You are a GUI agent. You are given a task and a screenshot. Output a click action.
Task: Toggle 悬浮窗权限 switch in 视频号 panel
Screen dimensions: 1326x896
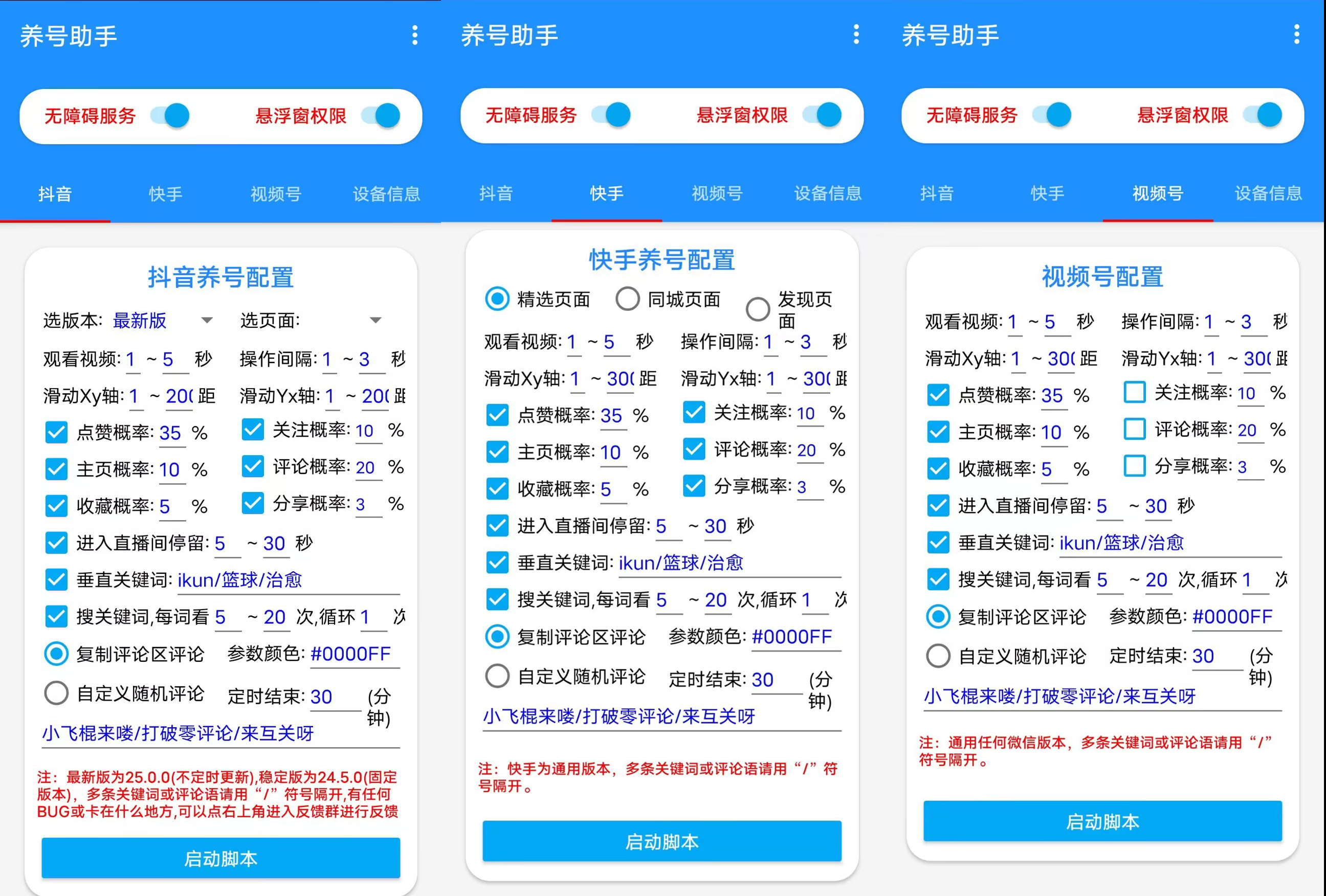coord(1263,115)
